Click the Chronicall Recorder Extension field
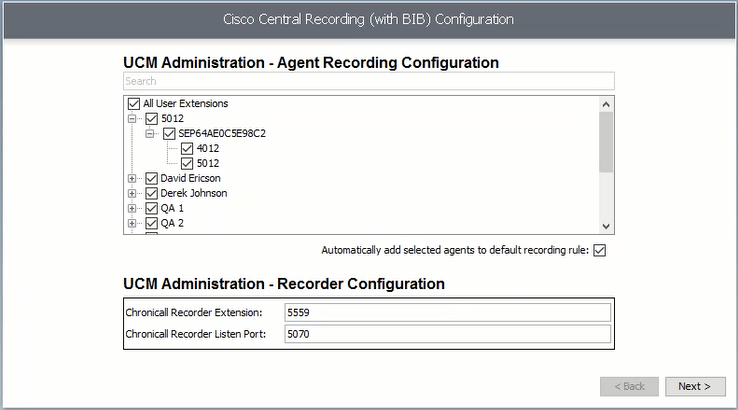 (448, 313)
